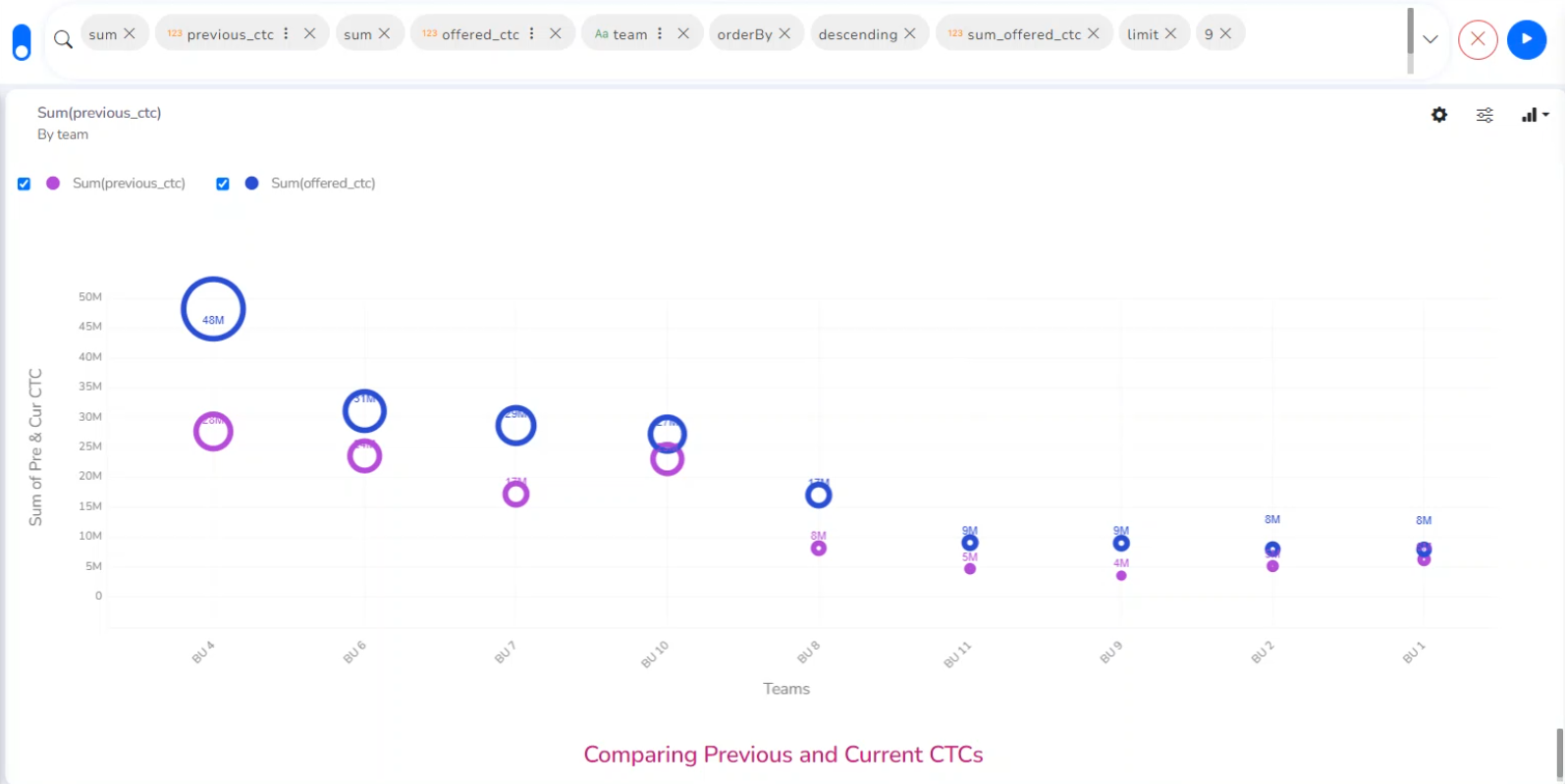1565x784 pixels.
Task: Remove the orderBy token
Action: [784, 33]
